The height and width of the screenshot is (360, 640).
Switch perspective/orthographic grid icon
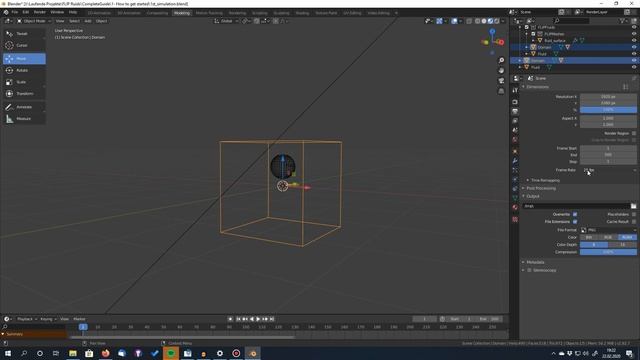pyautogui.click(x=501, y=91)
